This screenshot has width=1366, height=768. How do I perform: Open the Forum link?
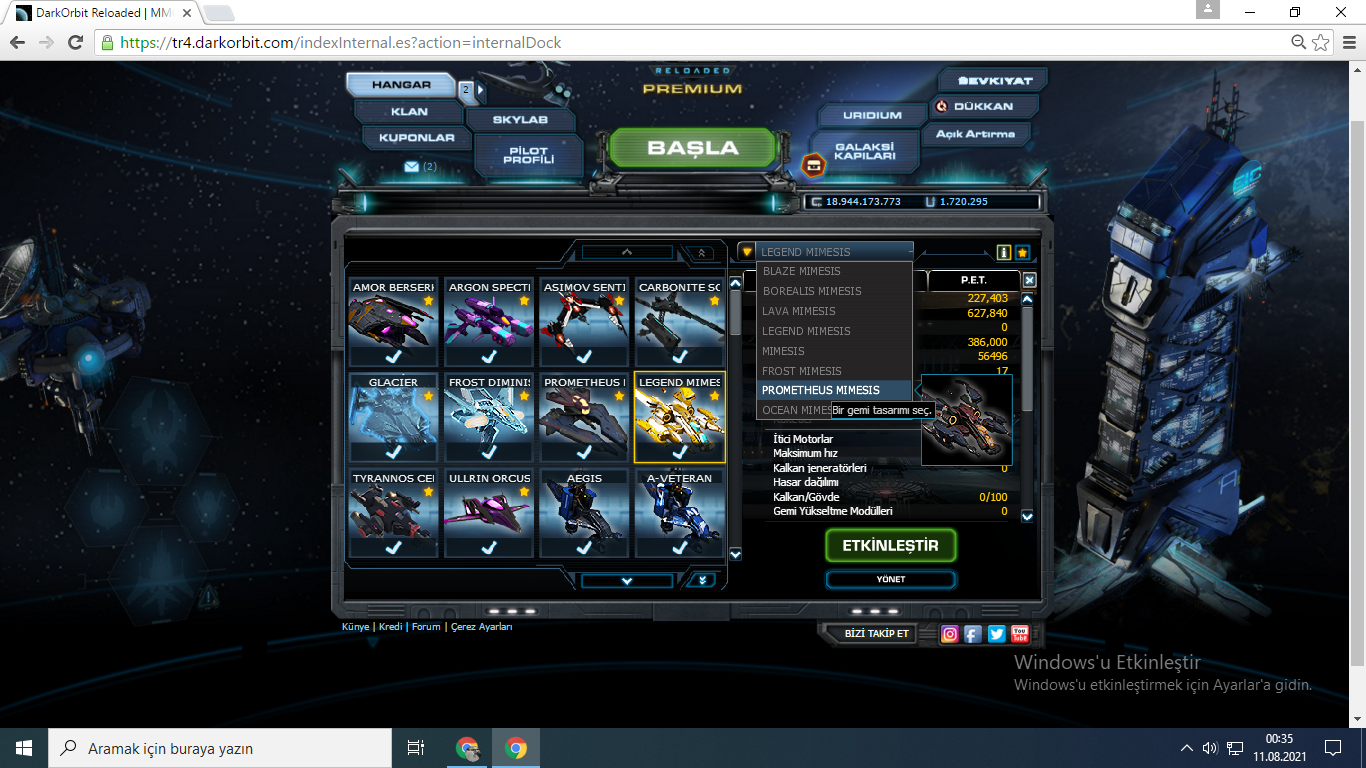426,627
